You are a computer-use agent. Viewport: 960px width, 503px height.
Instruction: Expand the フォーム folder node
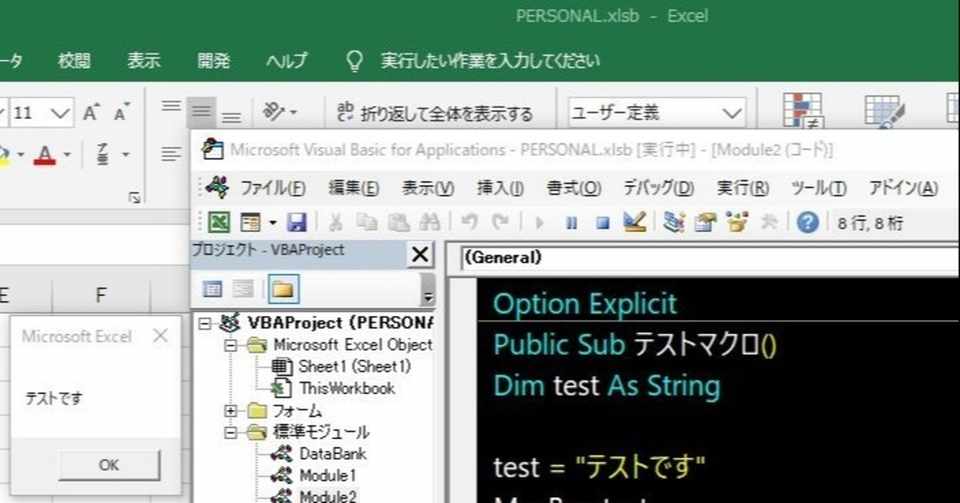pyautogui.click(x=230, y=411)
